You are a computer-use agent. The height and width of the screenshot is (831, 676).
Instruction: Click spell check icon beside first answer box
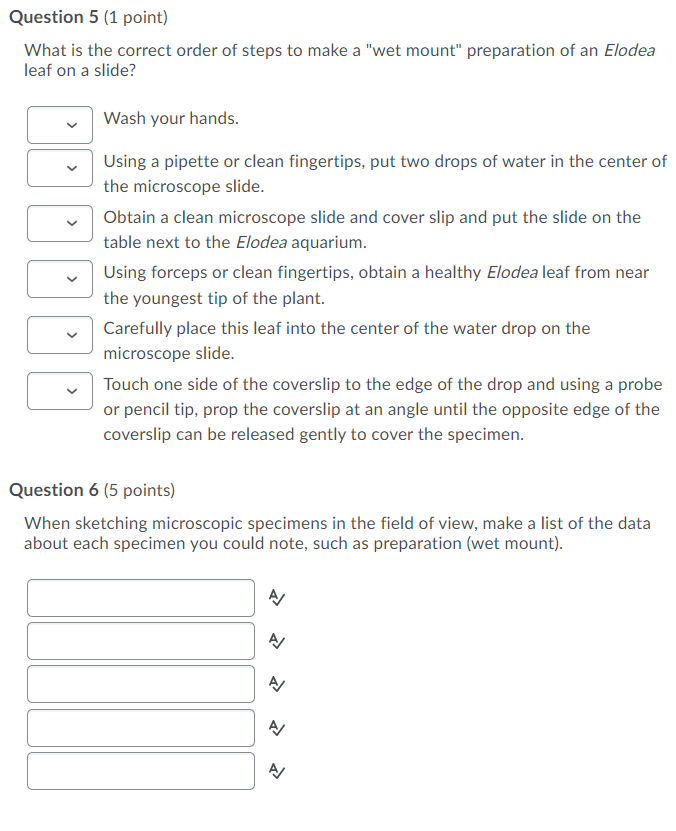277,597
